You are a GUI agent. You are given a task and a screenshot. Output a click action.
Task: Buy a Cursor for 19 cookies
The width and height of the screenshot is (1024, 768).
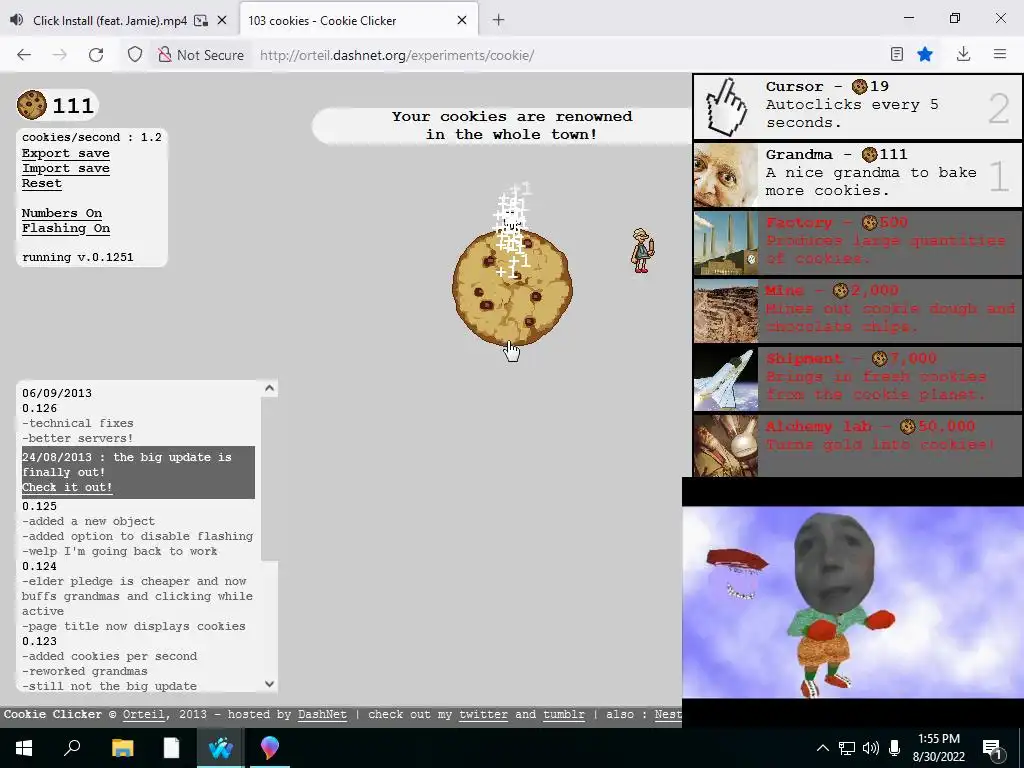click(857, 106)
